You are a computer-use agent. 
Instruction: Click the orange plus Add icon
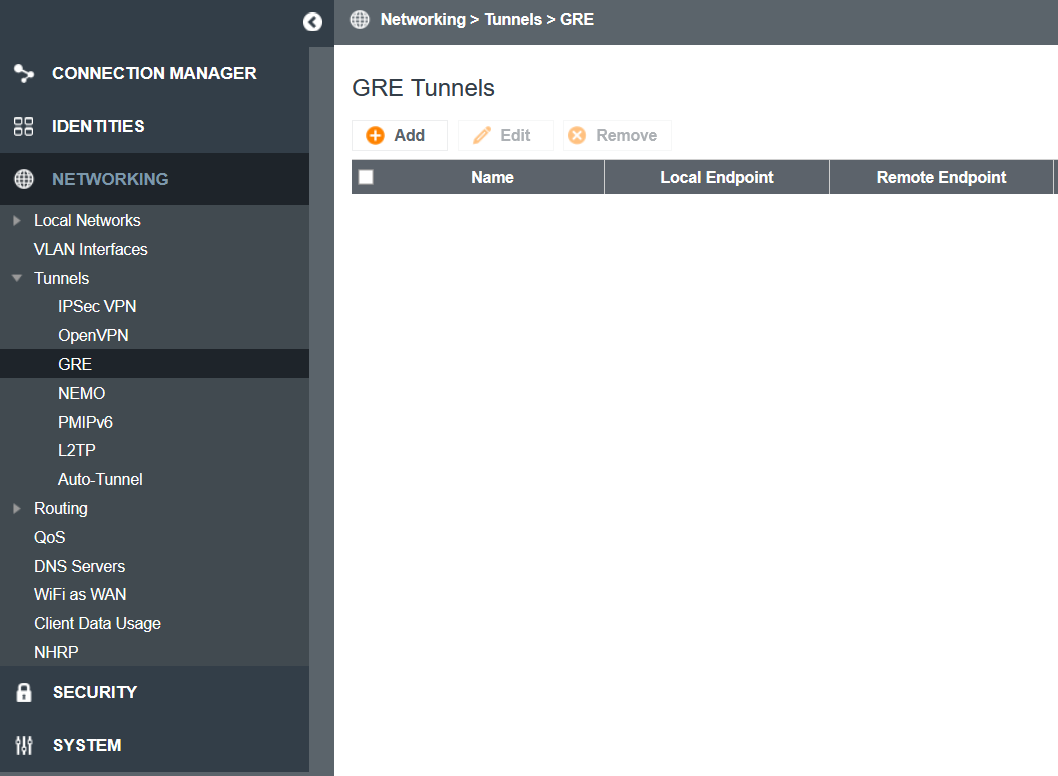(375, 136)
